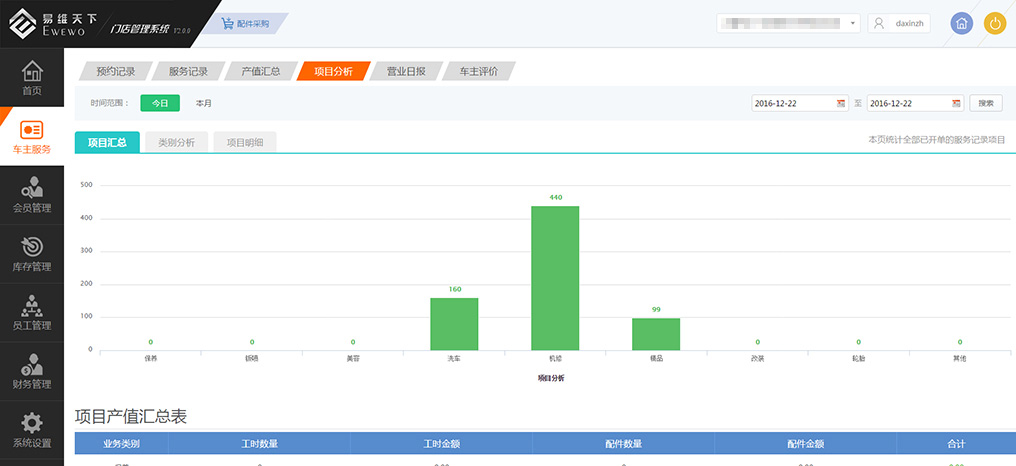Open 员工管理 staff management
Screen dimensions: 1016x466
[32, 313]
